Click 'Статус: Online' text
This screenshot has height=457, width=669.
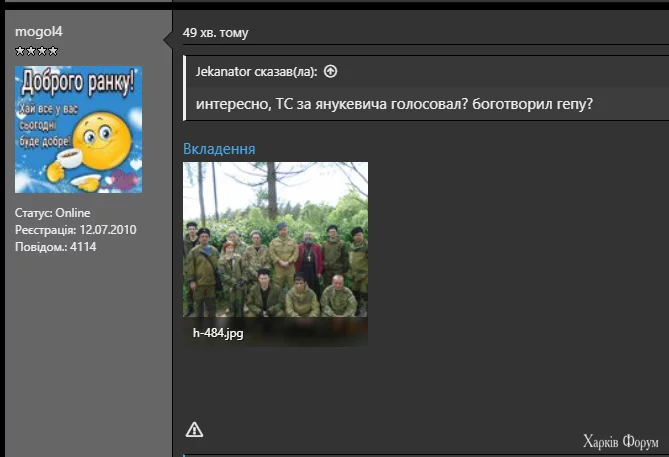click(x=52, y=213)
